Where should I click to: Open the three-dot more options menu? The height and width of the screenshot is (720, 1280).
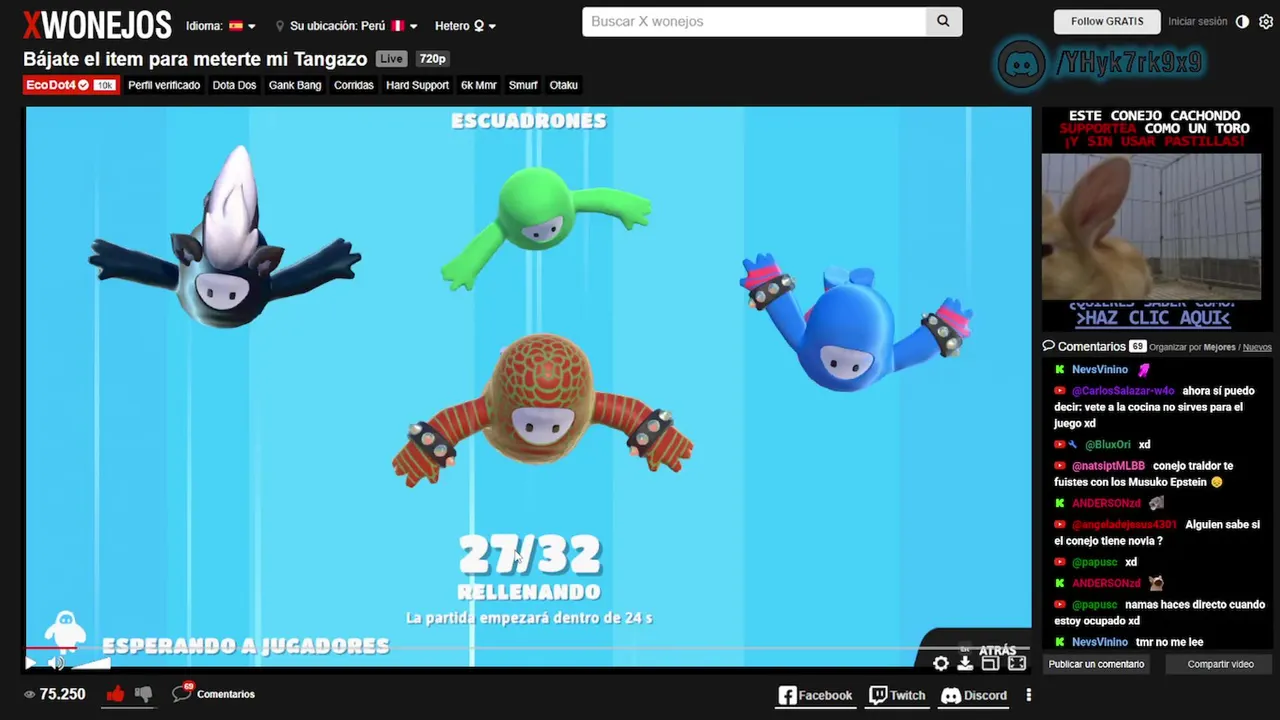1028,695
